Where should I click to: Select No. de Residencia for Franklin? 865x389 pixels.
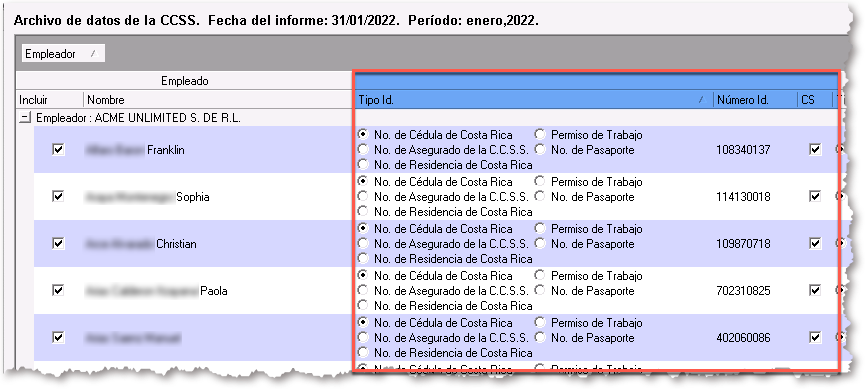click(363, 164)
